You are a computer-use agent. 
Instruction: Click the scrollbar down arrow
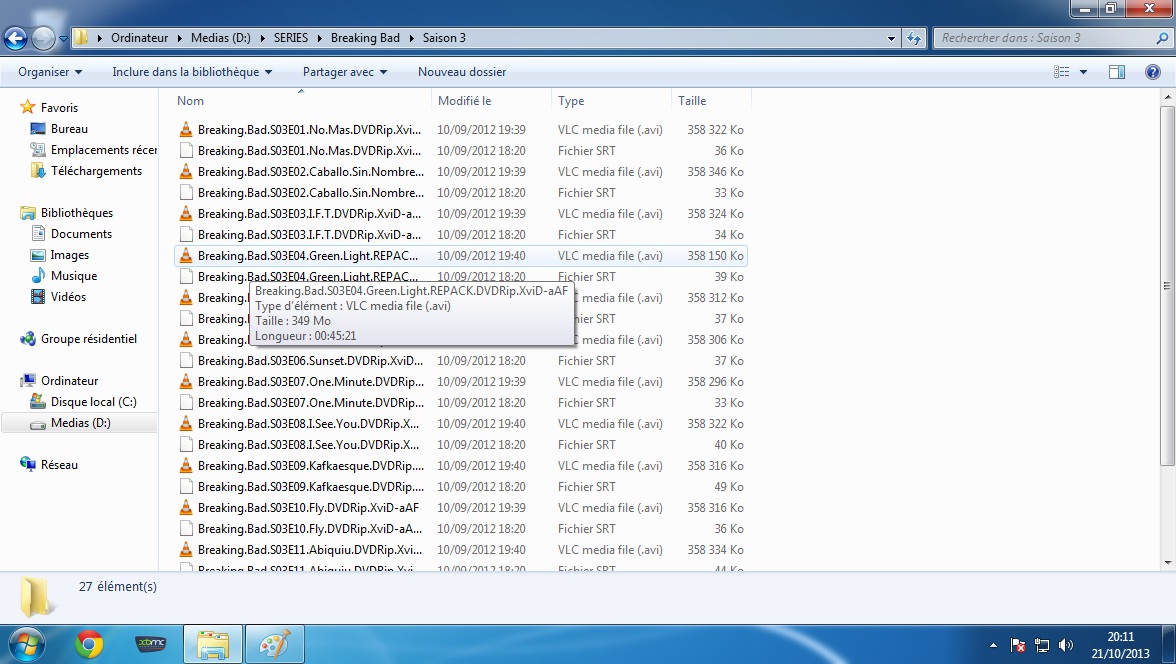point(1167,563)
